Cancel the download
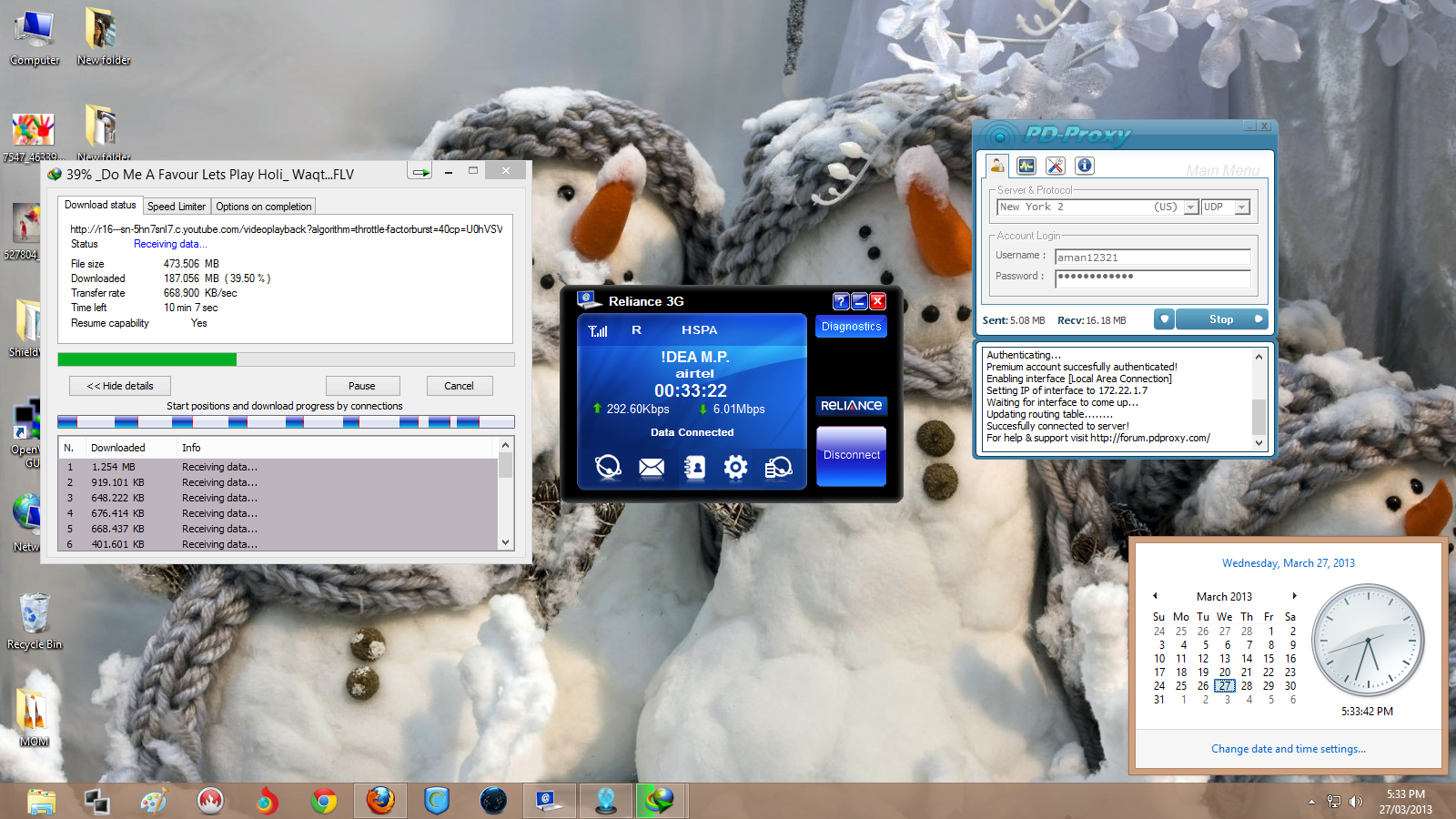1456x819 pixels. (459, 386)
